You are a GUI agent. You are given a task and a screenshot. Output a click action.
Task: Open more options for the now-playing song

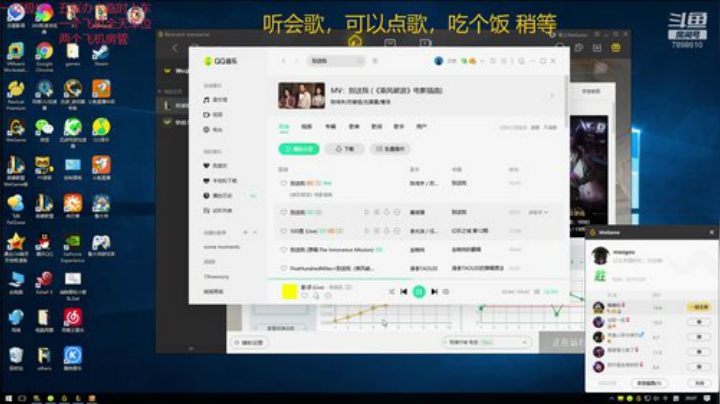328,296
